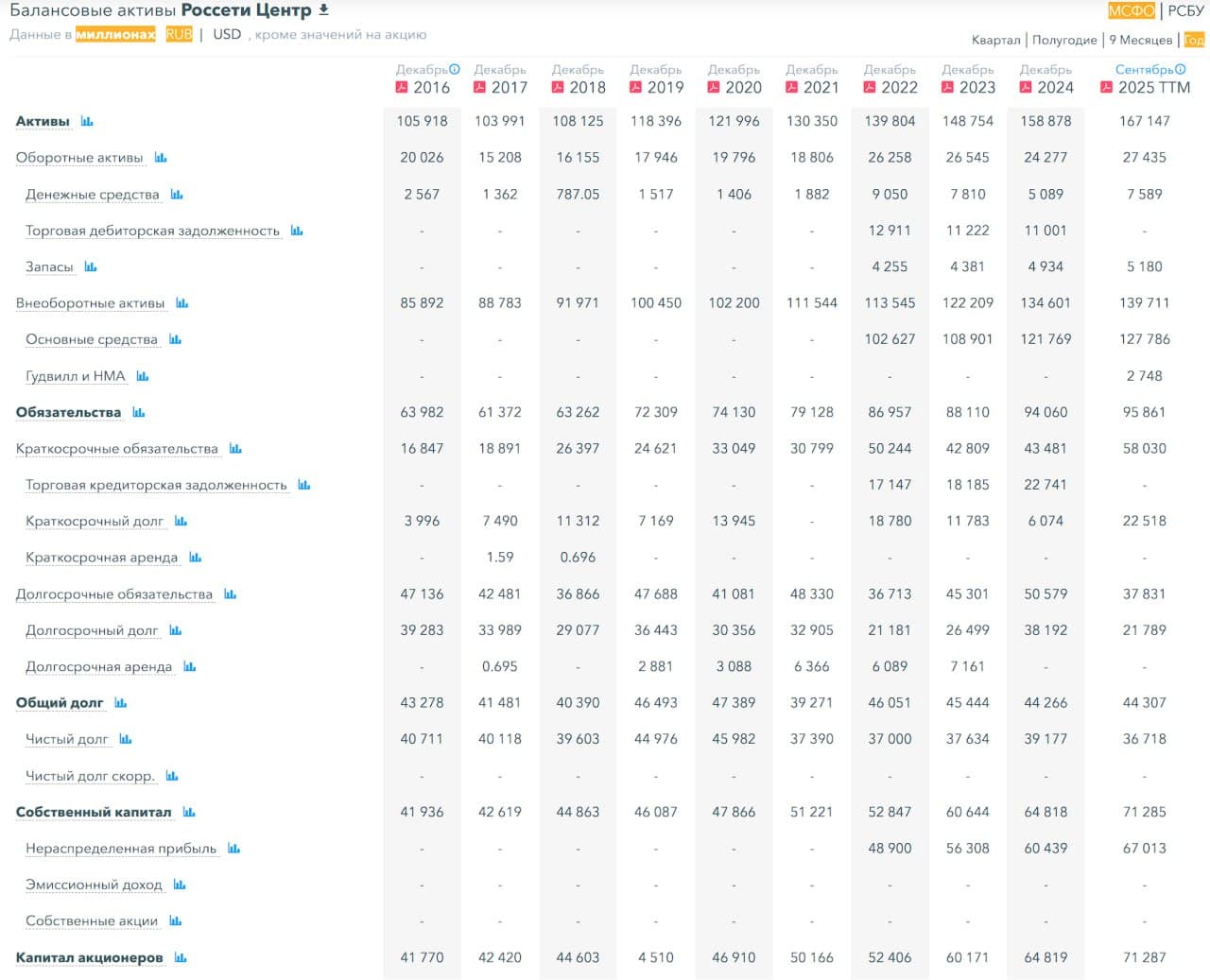Select the Полугодие period tab
This screenshot has height=980, width=1210.
click(x=1064, y=40)
